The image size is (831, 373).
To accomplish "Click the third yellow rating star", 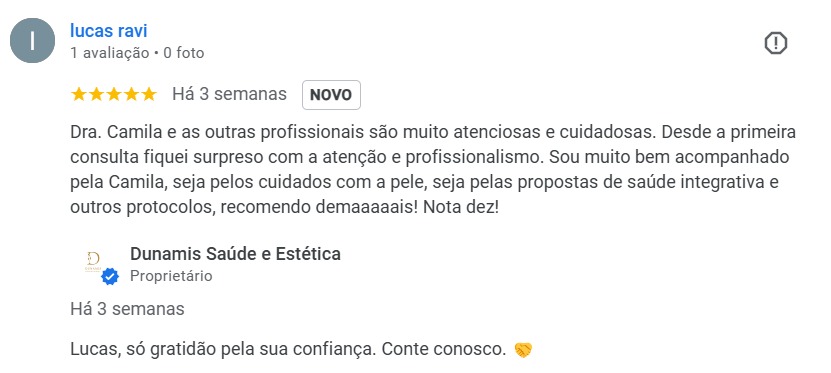I will tap(113, 94).
